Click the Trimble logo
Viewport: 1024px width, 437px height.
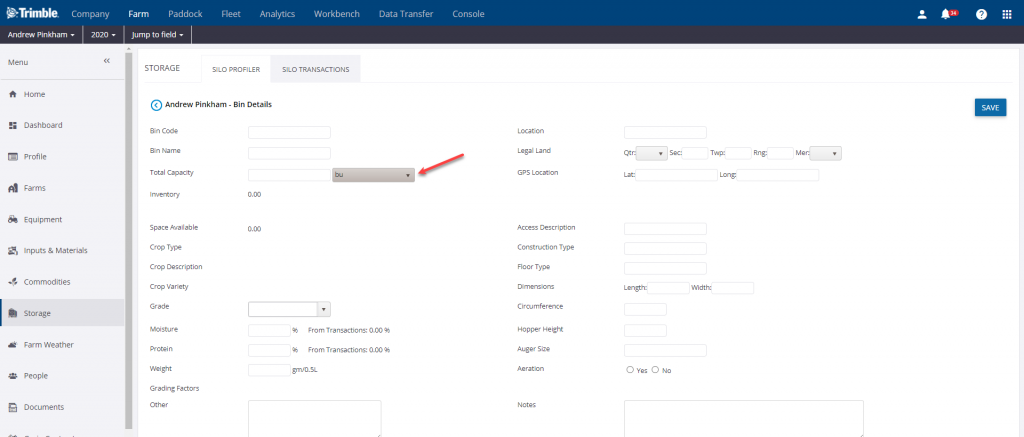tap(33, 13)
